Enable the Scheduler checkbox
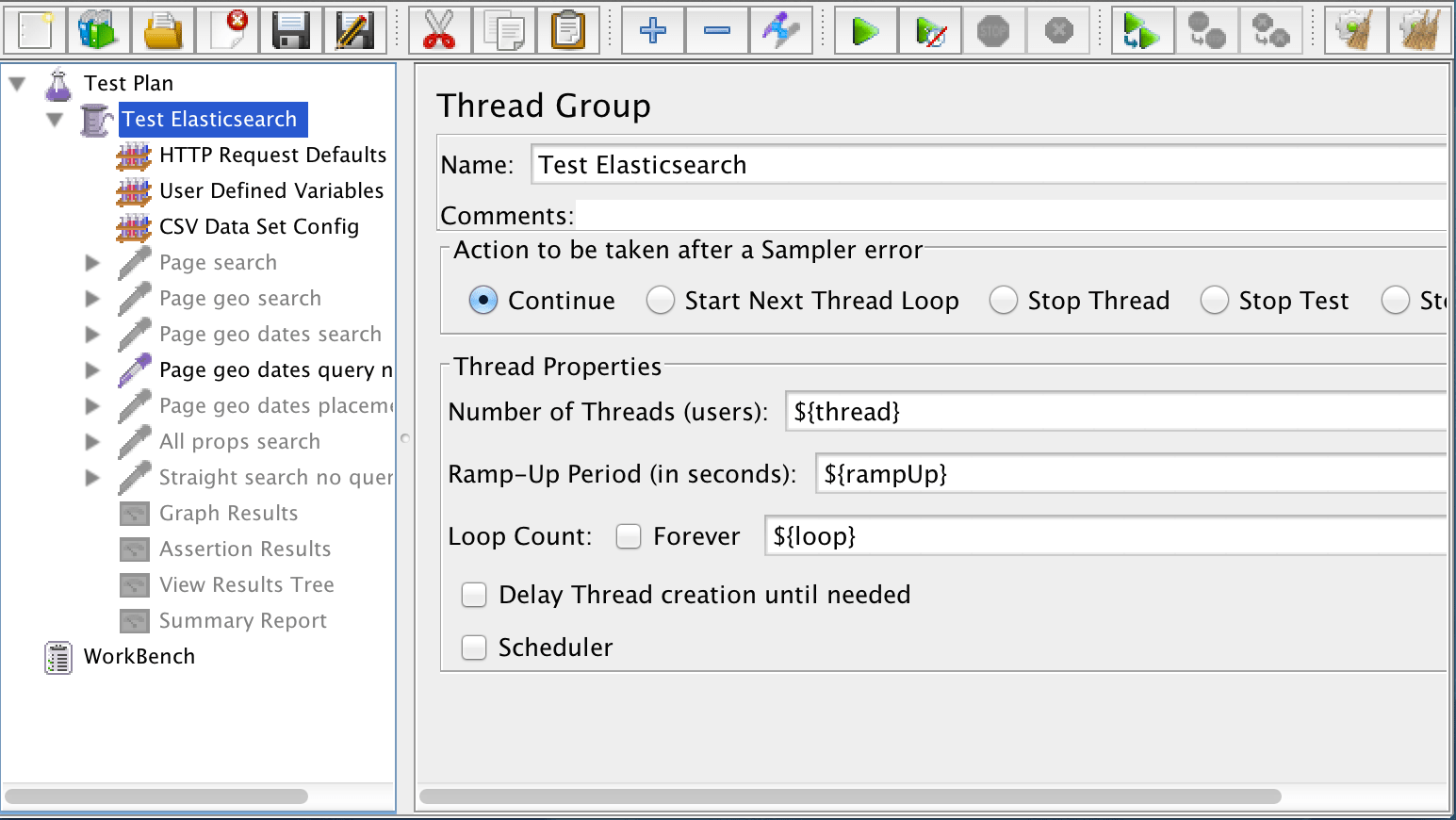Screen dimensions: 1456x820 pos(474,648)
